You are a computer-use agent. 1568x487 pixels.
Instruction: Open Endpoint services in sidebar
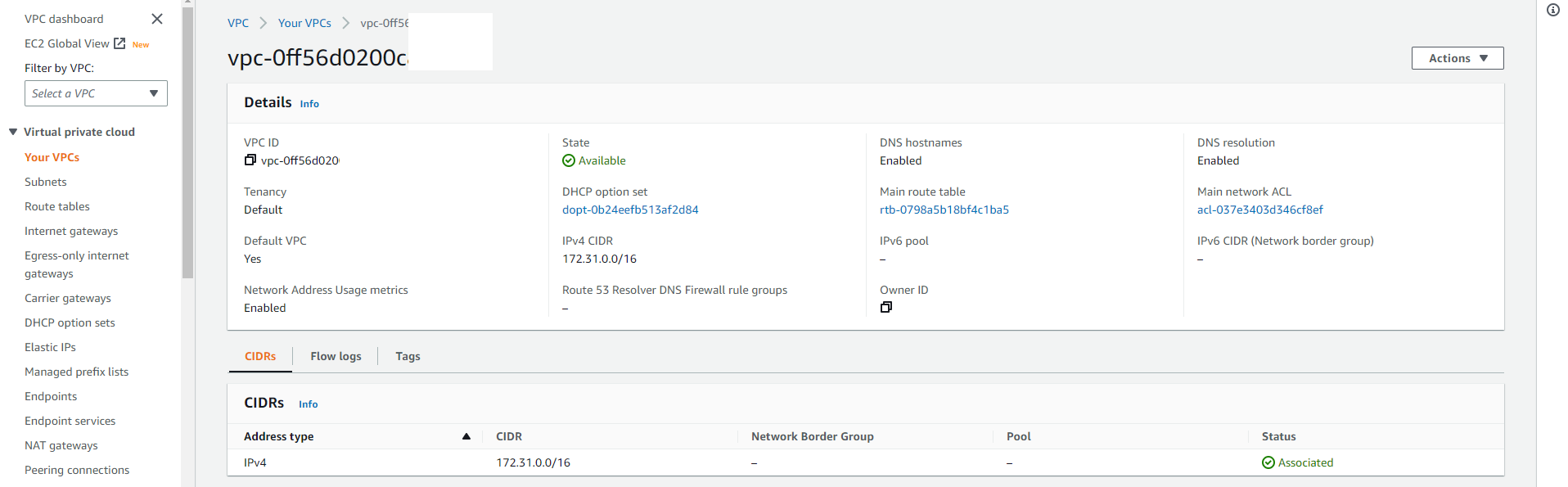click(x=70, y=421)
